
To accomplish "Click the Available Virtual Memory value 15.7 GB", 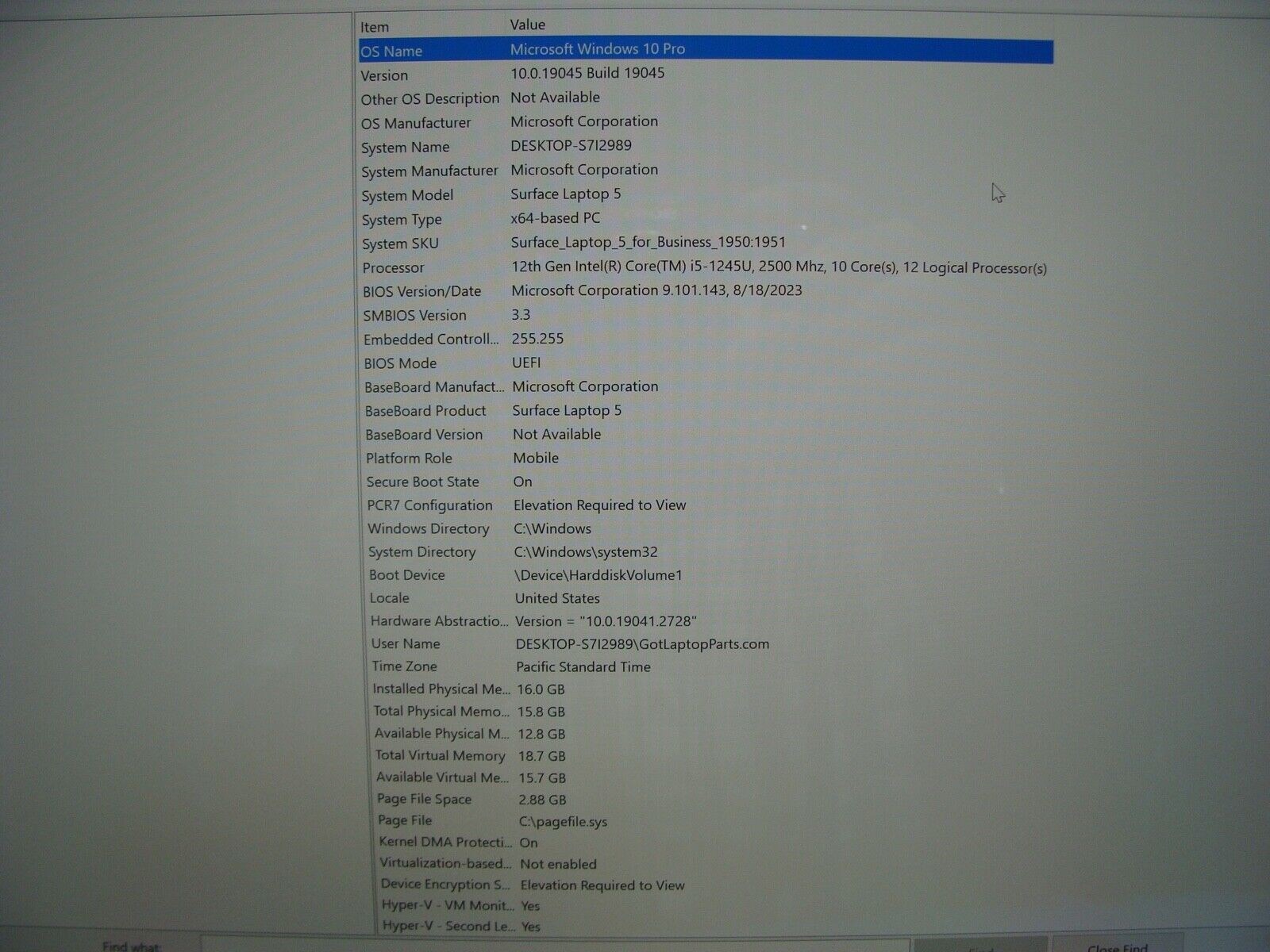I will (542, 778).
